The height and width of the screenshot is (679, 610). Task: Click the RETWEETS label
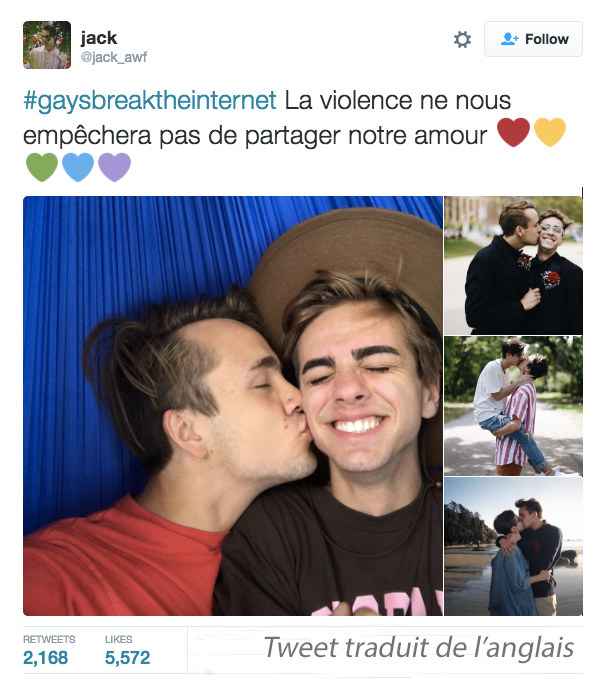pos(49,639)
